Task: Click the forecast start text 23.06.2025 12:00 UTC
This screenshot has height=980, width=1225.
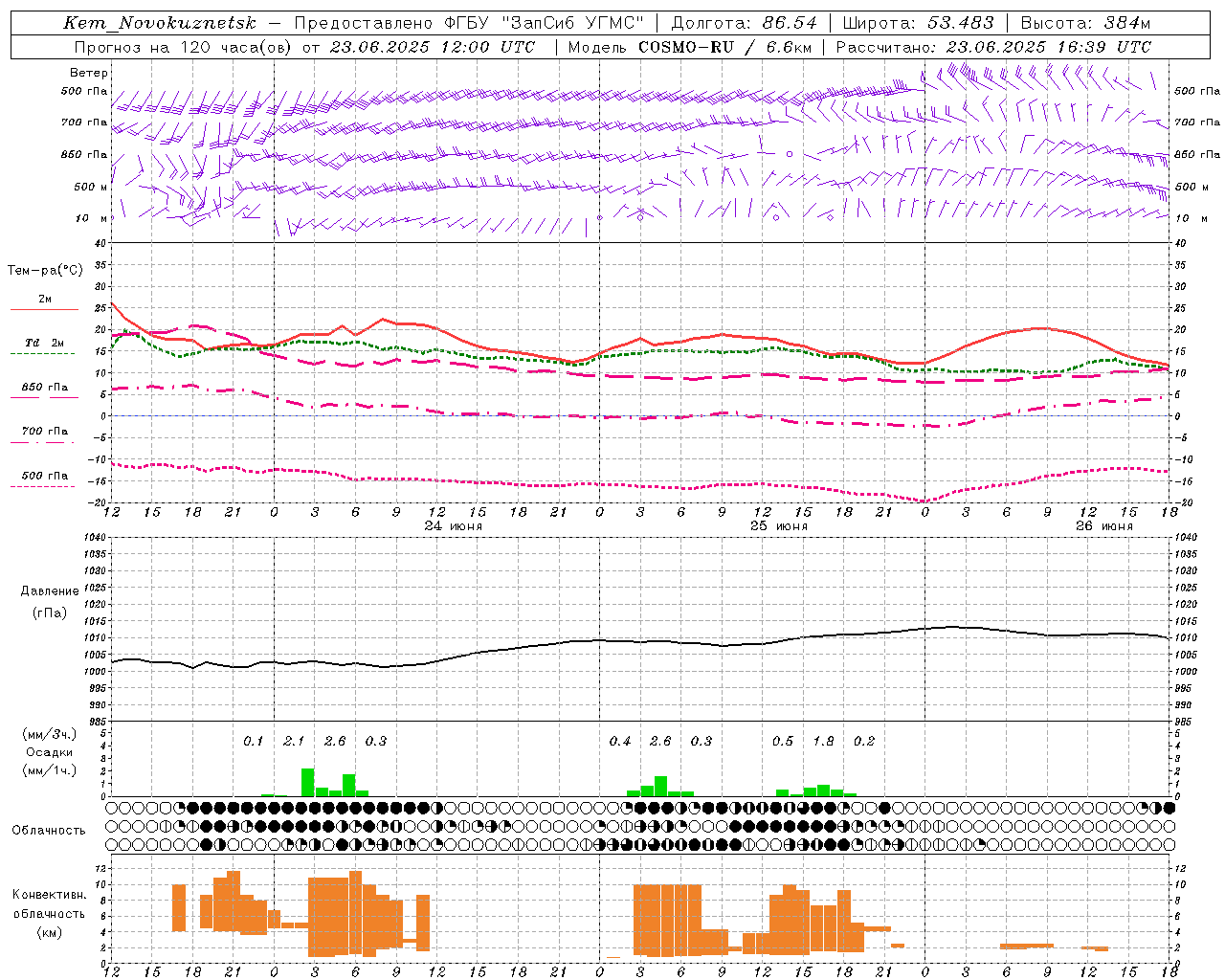Action: click(432, 47)
